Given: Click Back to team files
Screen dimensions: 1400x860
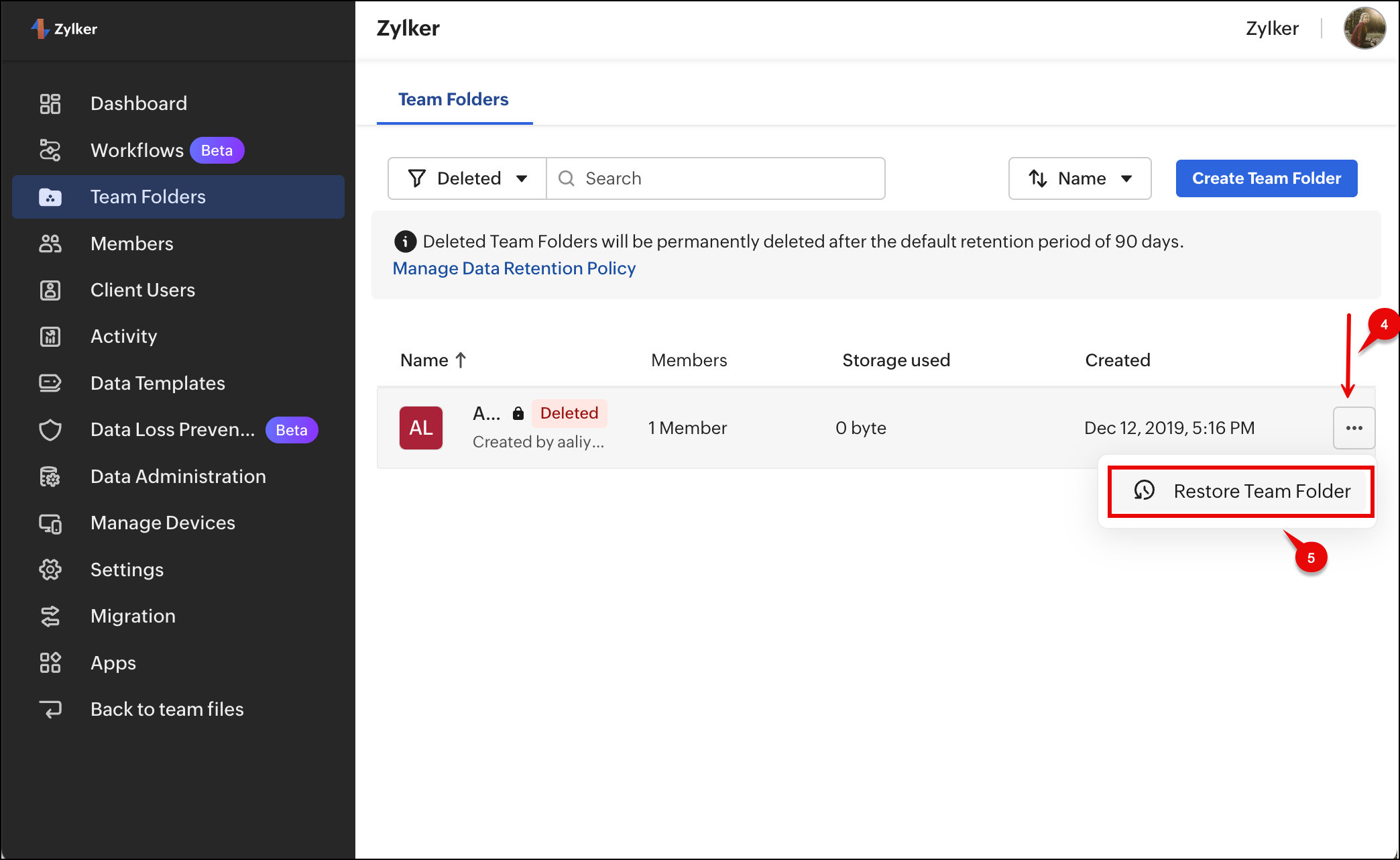Looking at the screenshot, I should pos(166,709).
